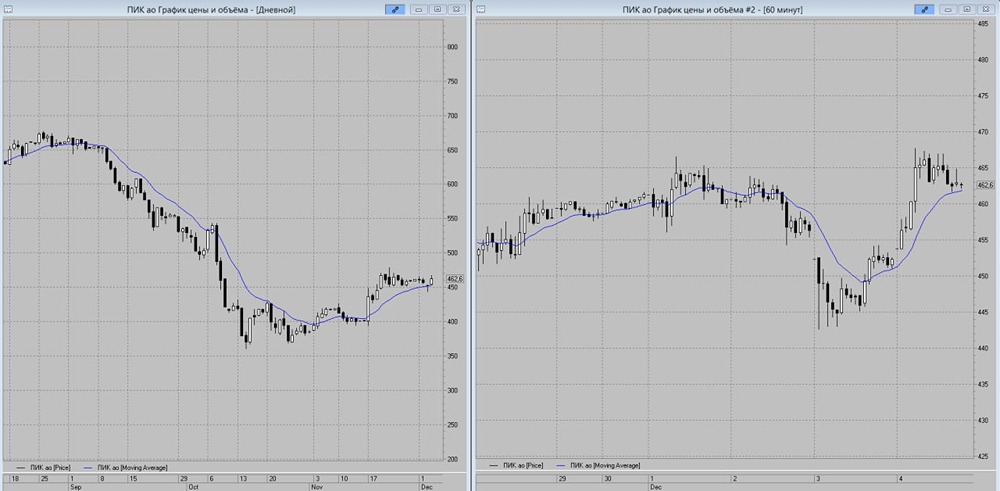Image resolution: width=1000 pixels, height=491 pixels.
Task: Click the 350 price level on daily chart axis
Action: (453, 356)
